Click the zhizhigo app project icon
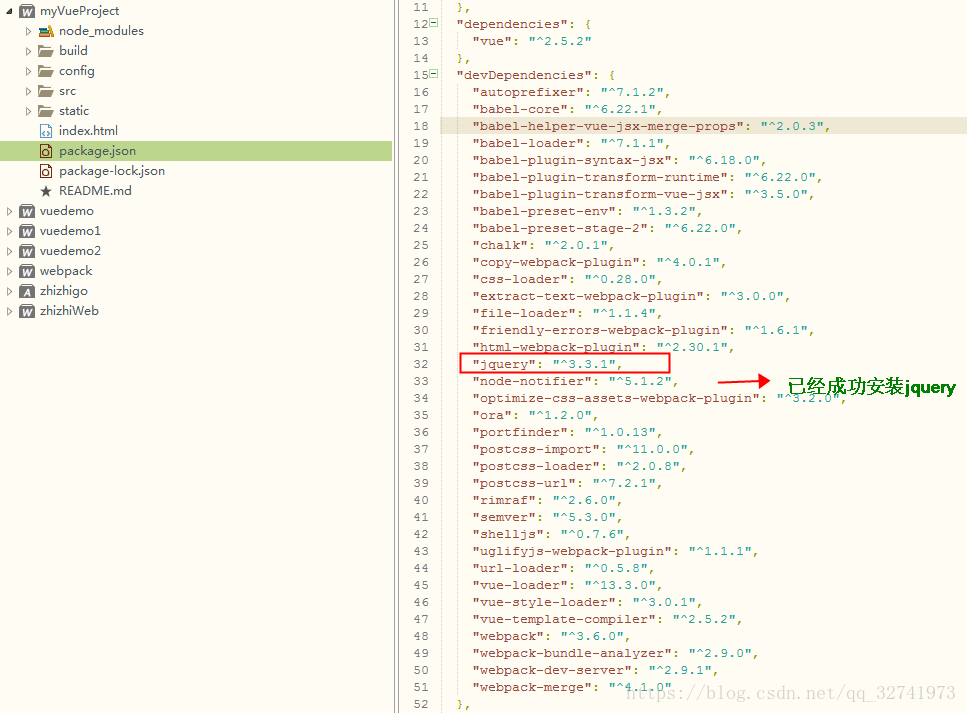The height and width of the screenshot is (713, 967). [27, 291]
